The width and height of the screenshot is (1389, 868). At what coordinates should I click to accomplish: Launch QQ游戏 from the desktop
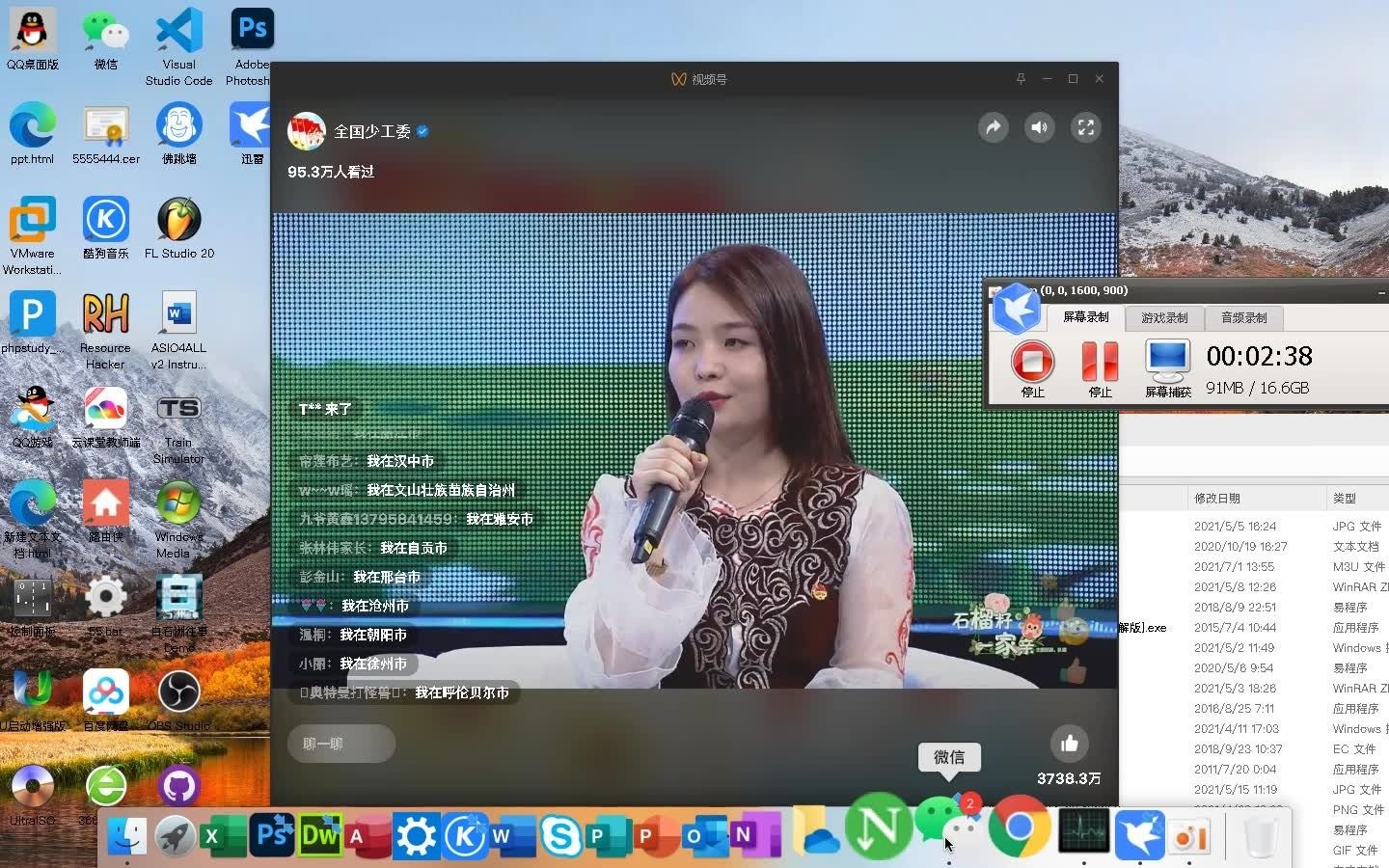point(33,417)
